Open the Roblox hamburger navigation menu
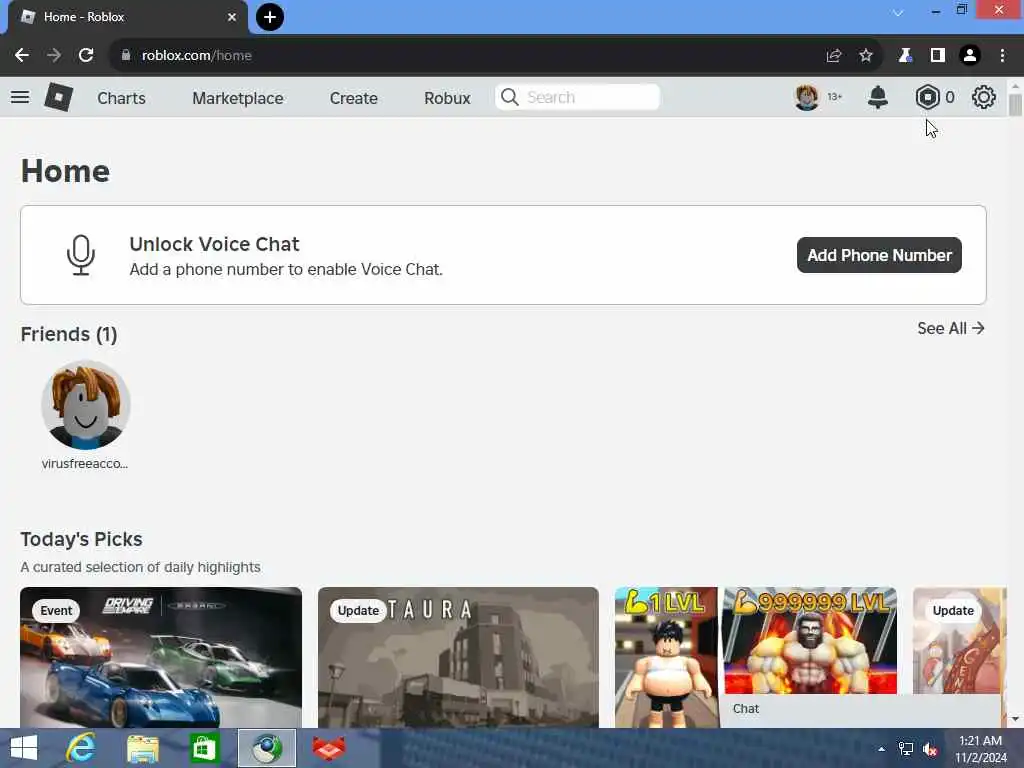 point(20,97)
